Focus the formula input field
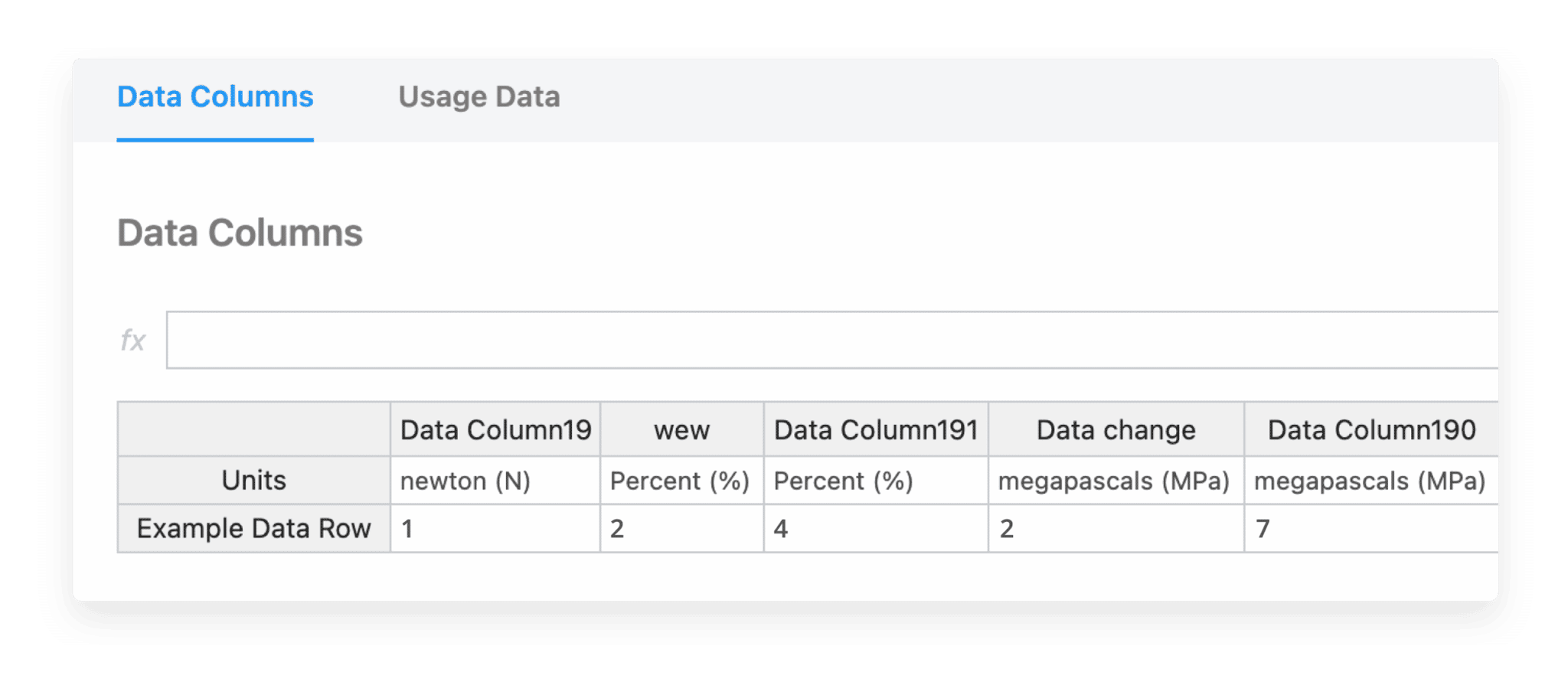 831,340
